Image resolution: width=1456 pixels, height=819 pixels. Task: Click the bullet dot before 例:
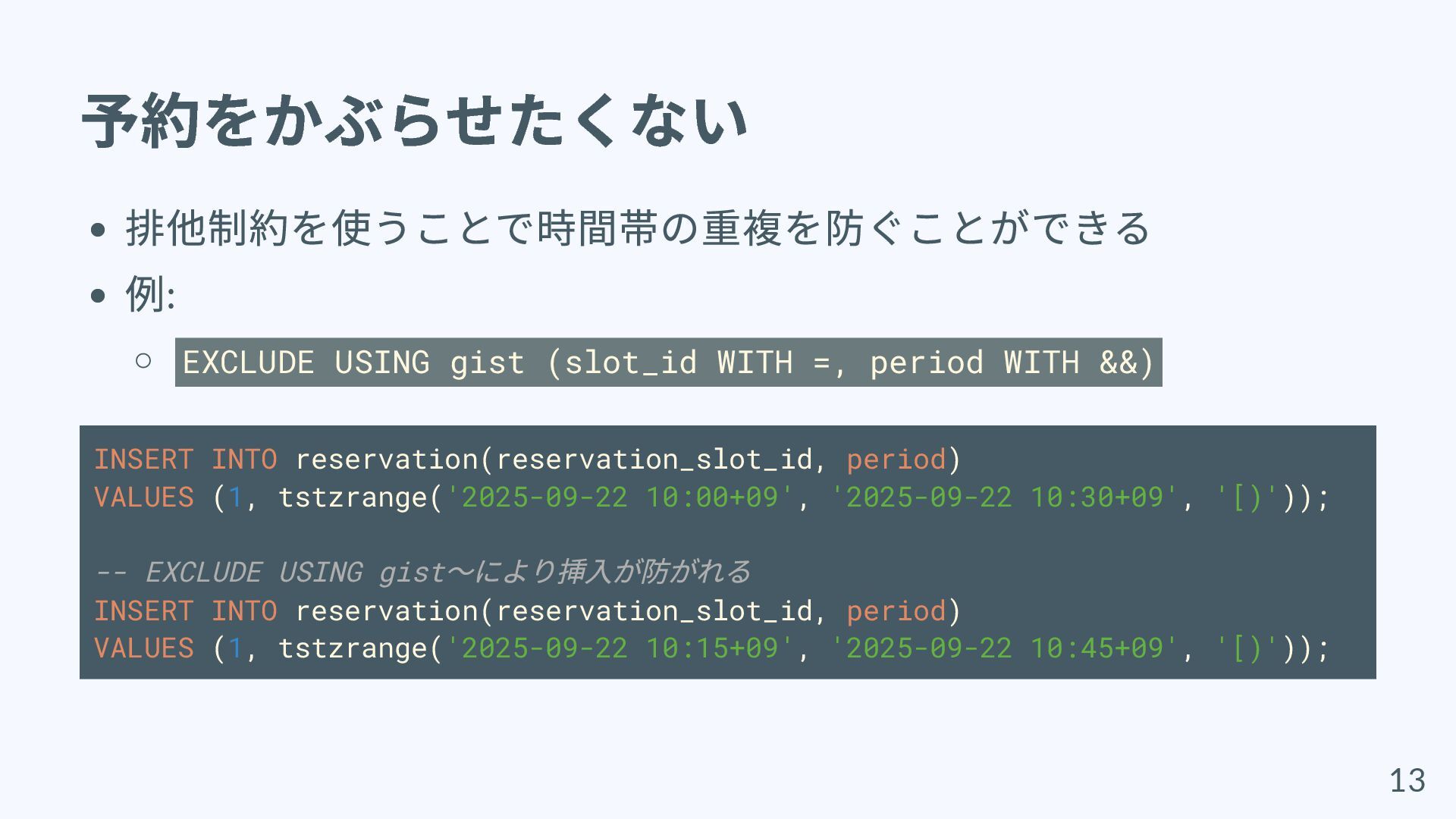click(x=97, y=296)
